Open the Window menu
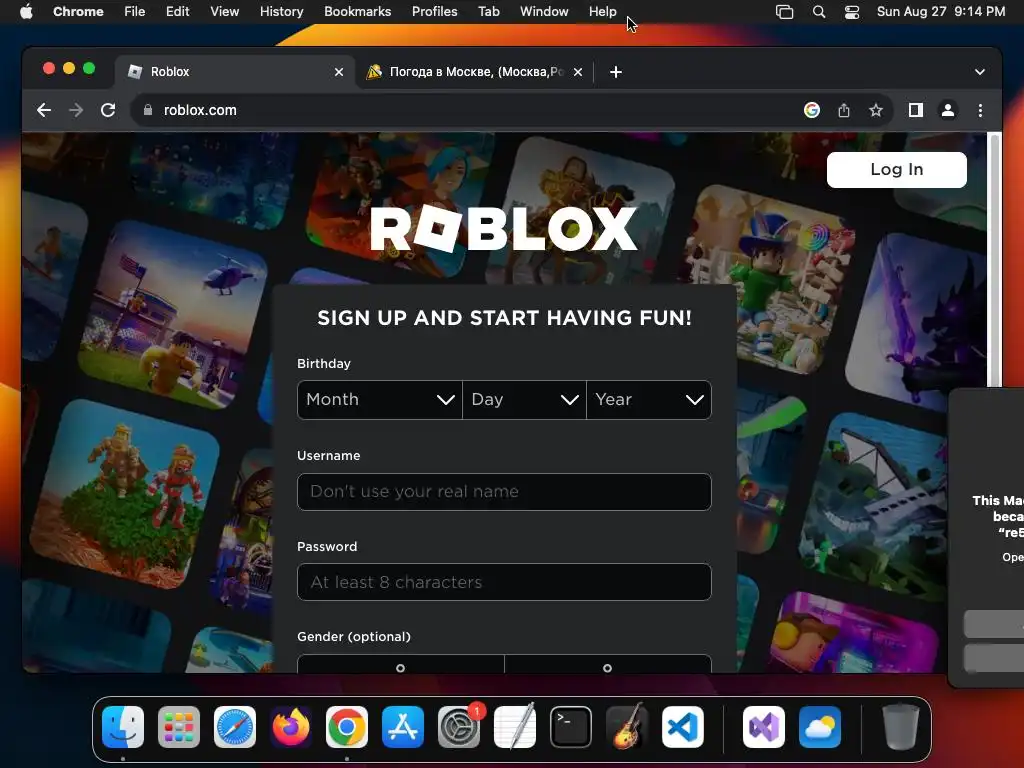This screenshot has width=1024, height=768. pyautogui.click(x=544, y=12)
